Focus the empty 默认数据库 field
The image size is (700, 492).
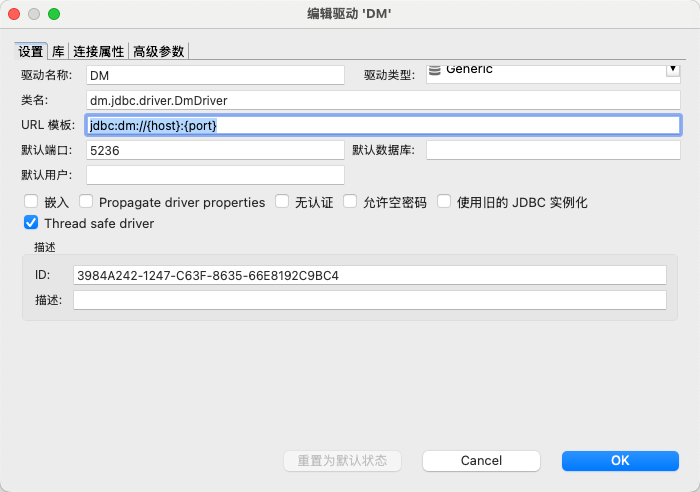click(553, 150)
